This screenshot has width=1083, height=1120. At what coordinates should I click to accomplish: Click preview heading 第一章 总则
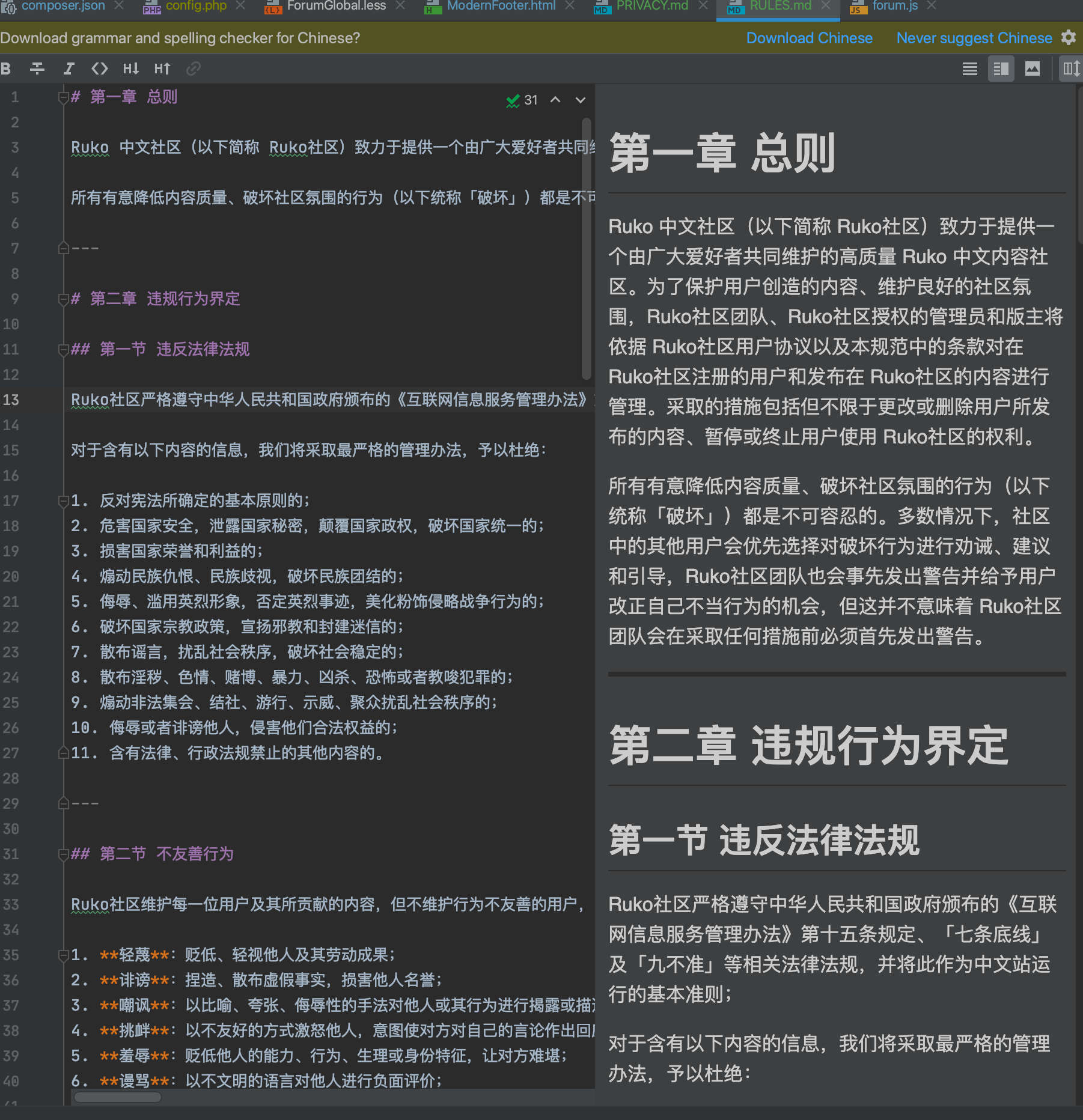click(x=722, y=154)
